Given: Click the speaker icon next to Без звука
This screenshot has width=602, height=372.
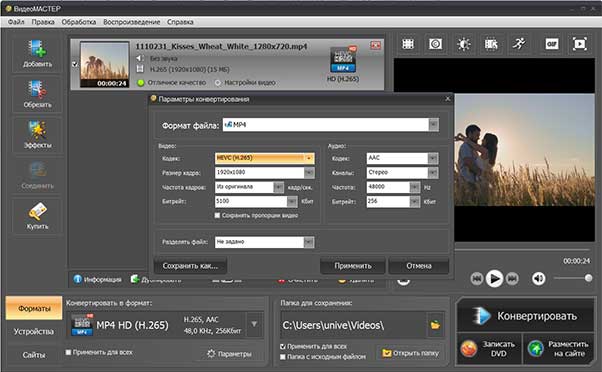Looking at the screenshot, I should [x=140, y=58].
